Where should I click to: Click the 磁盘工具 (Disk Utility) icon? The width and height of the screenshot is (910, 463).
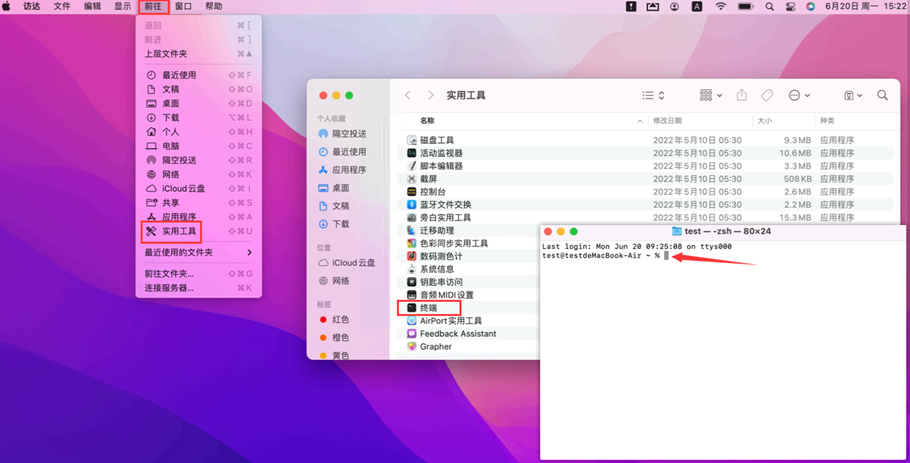pos(412,140)
